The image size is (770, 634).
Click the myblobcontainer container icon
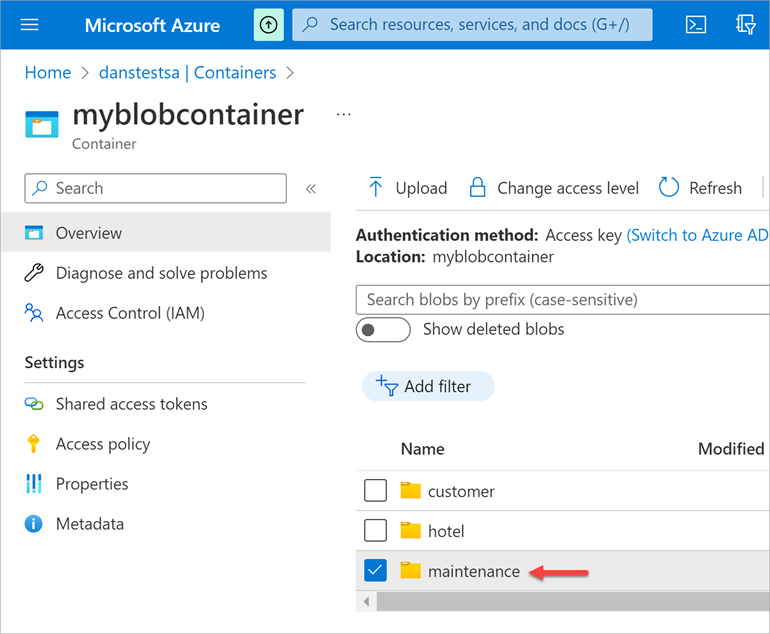click(x=42, y=124)
